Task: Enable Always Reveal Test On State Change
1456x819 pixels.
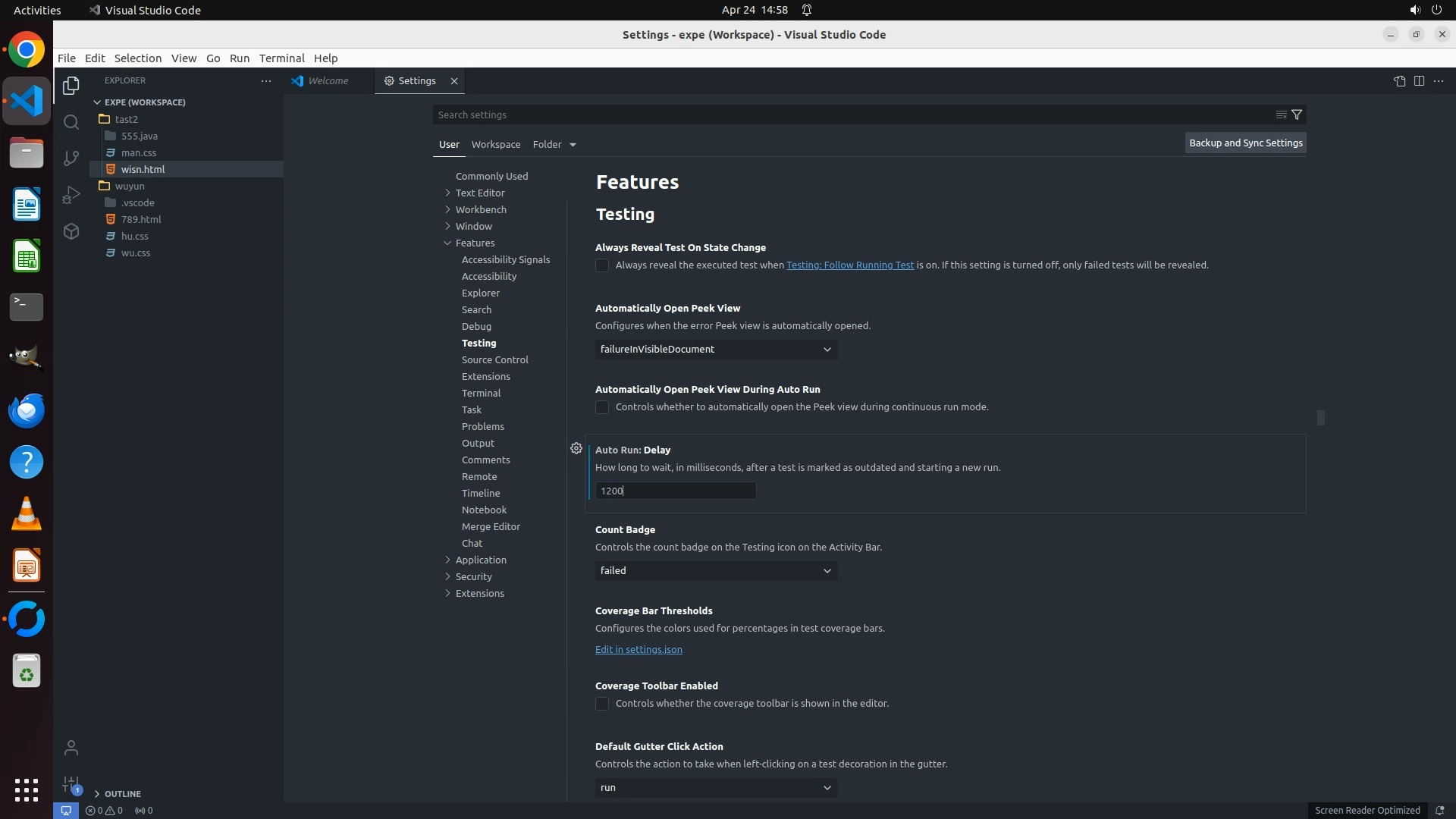Action: (x=602, y=265)
